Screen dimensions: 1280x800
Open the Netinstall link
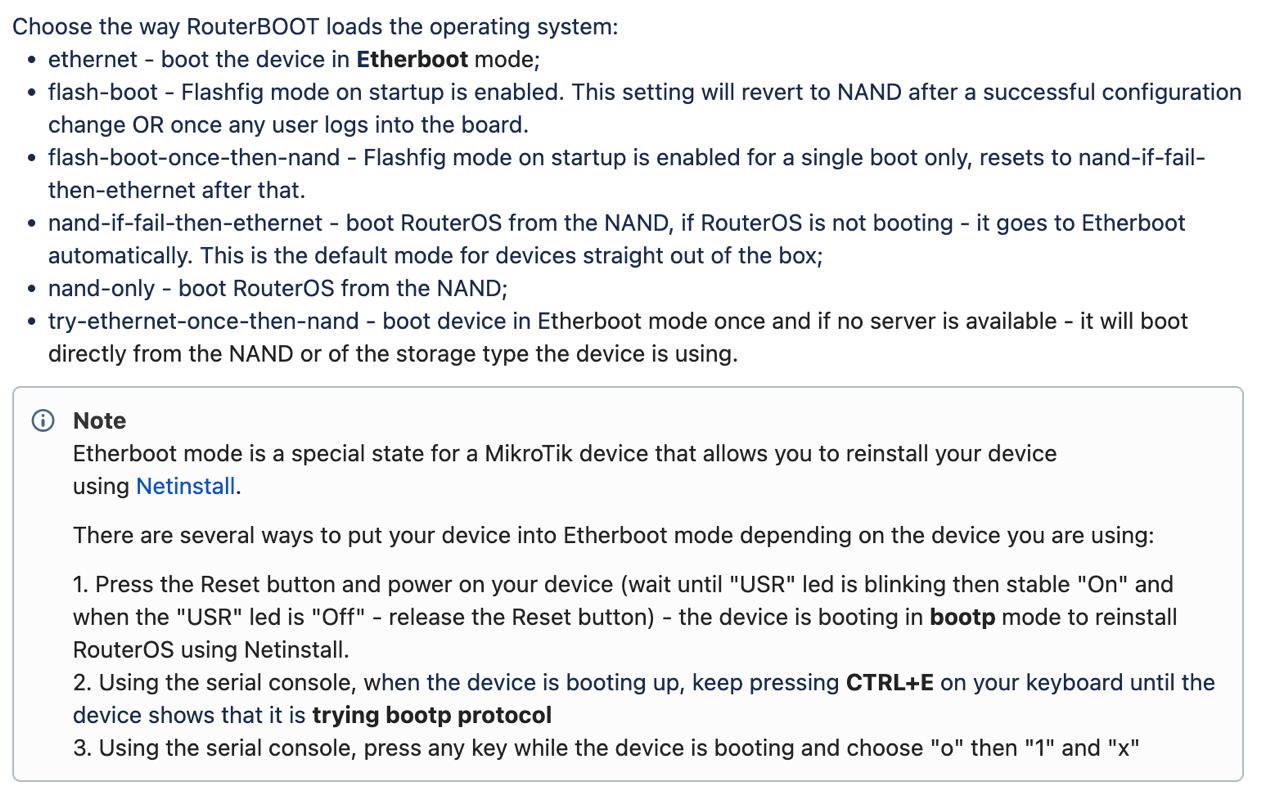click(186, 487)
